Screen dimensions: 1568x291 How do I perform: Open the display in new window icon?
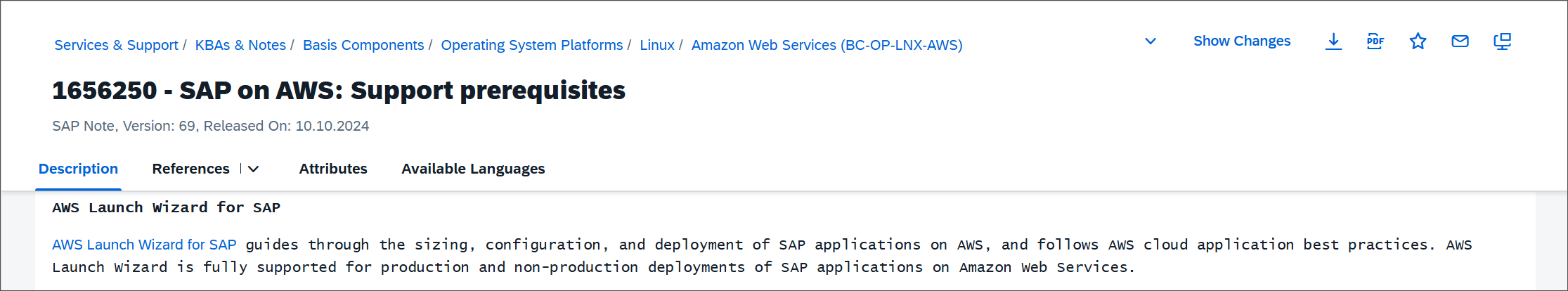(1502, 41)
